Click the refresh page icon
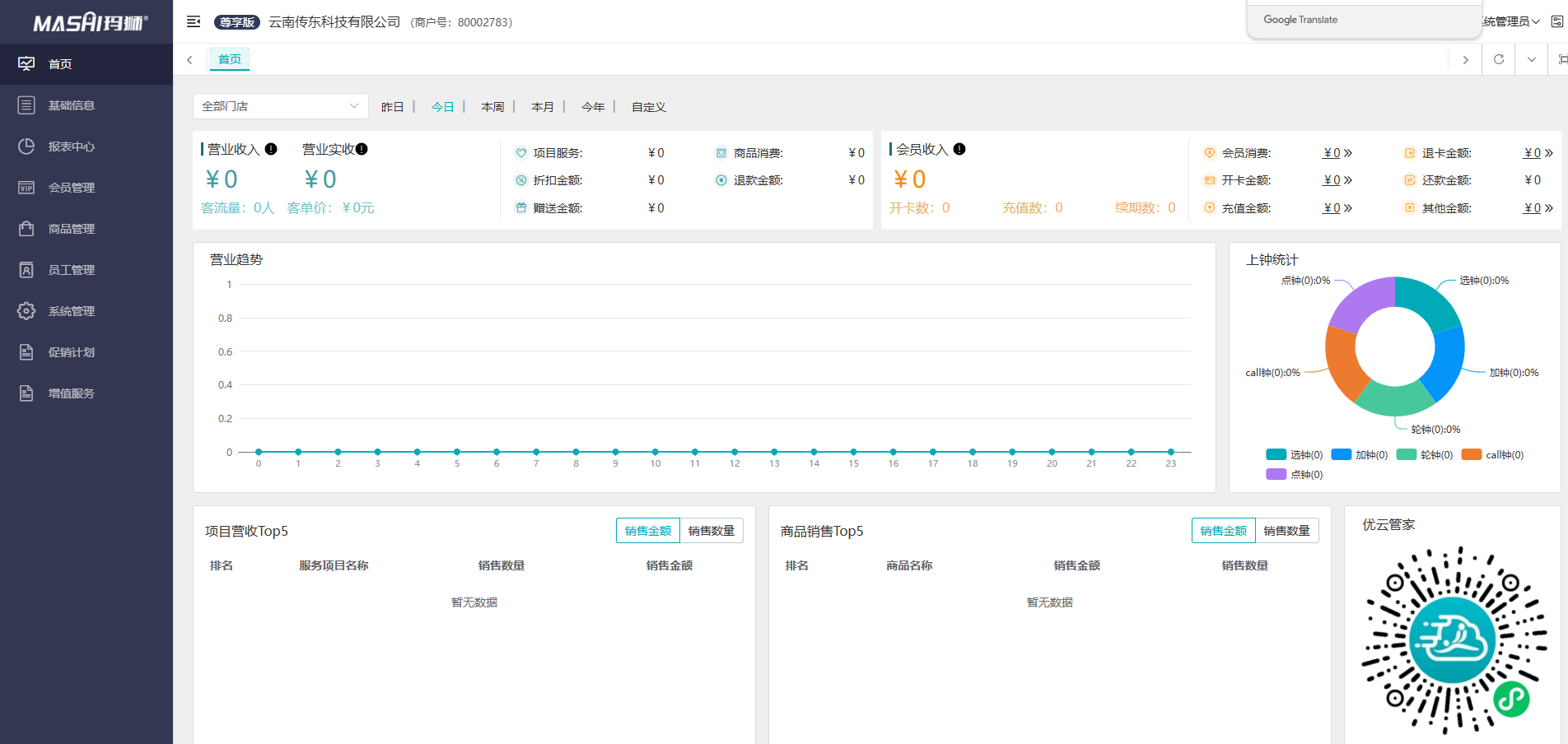Screen dimensions: 1568x744 (1499, 59)
